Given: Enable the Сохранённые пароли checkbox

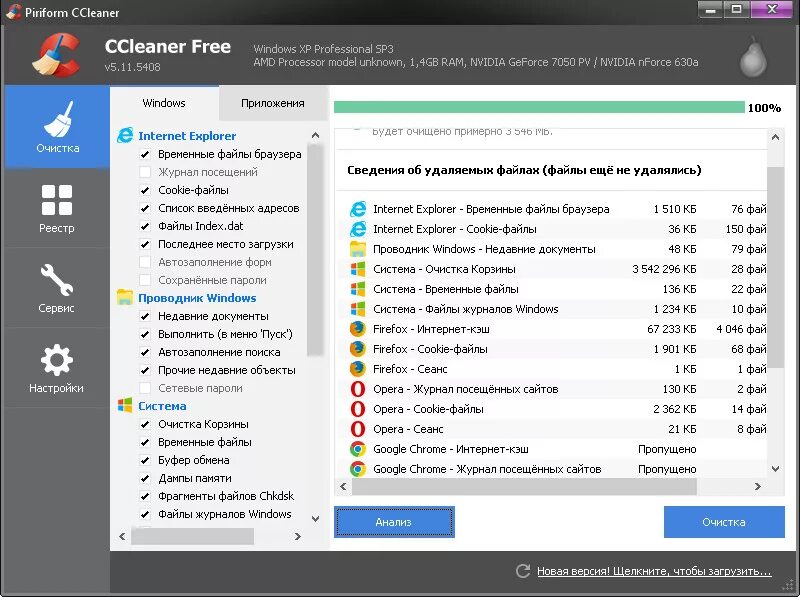Looking at the screenshot, I should point(145,280).
